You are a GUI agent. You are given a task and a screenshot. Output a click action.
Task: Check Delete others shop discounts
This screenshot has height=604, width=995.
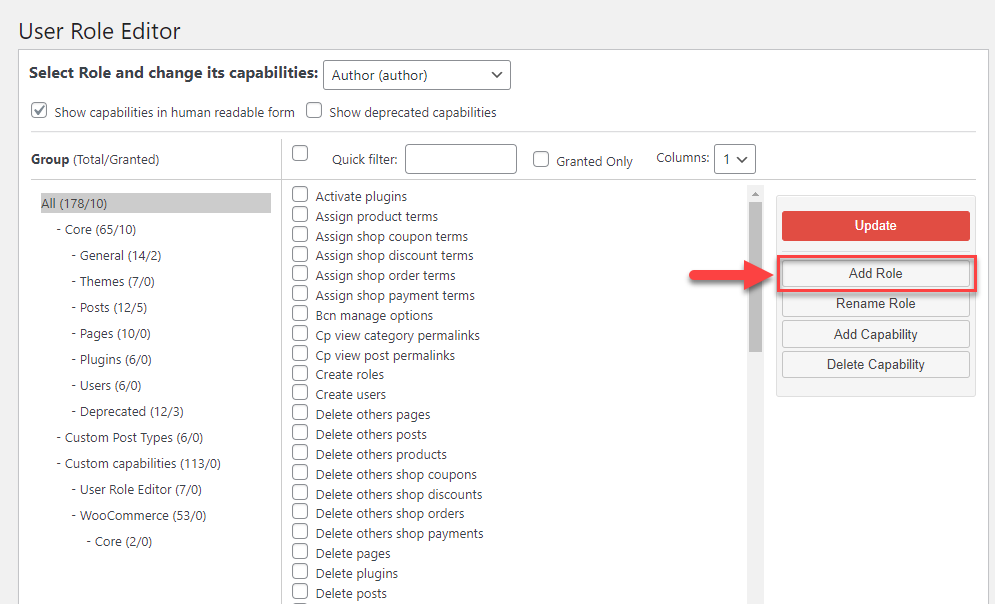click(300, 492)
